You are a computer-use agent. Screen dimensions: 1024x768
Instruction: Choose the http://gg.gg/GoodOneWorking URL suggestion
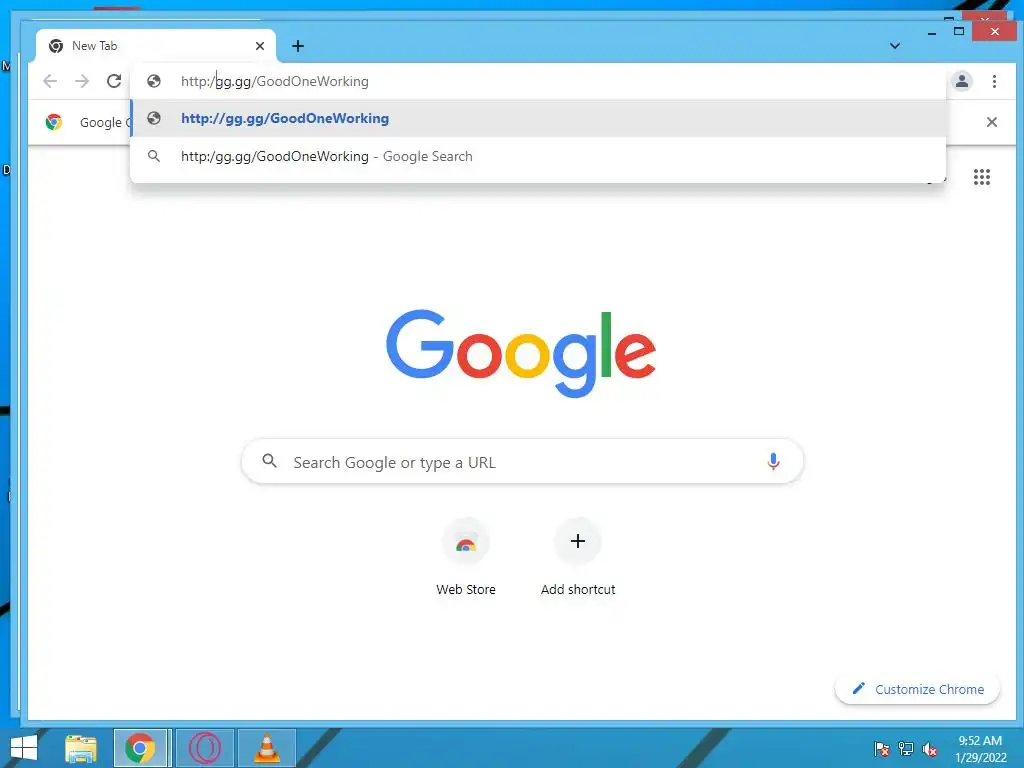(x=538, y=118)
